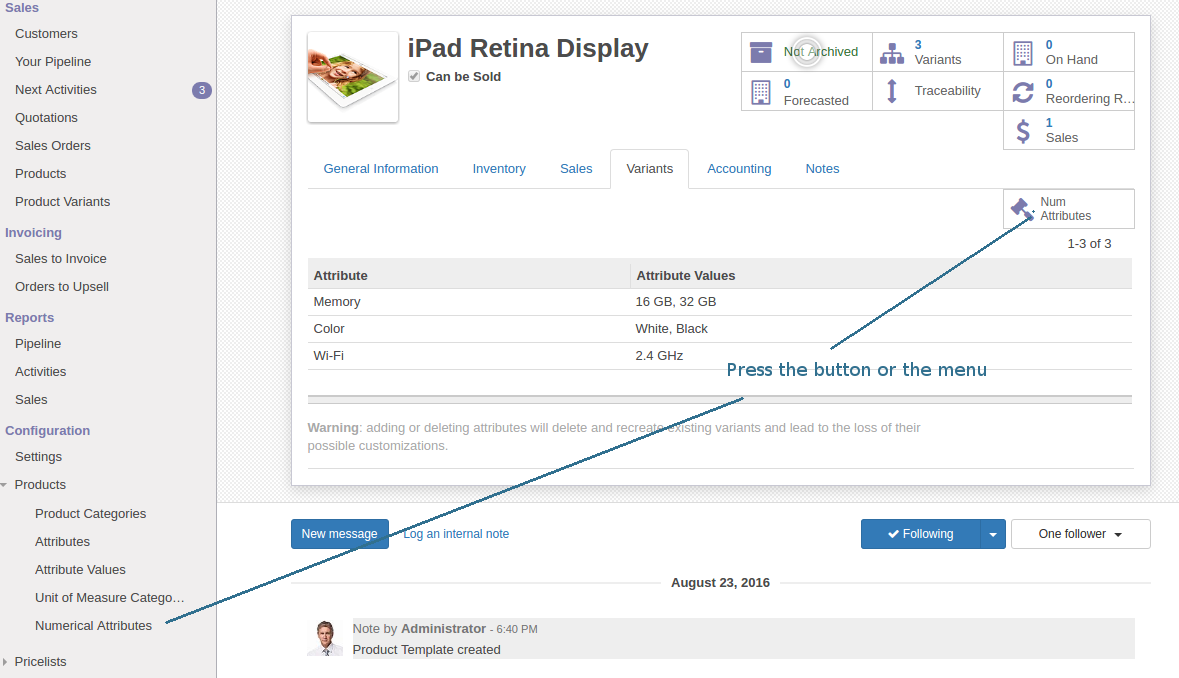Open the Activities report
The height and width of the screenshot is (678, 1179).
[41, 371]
